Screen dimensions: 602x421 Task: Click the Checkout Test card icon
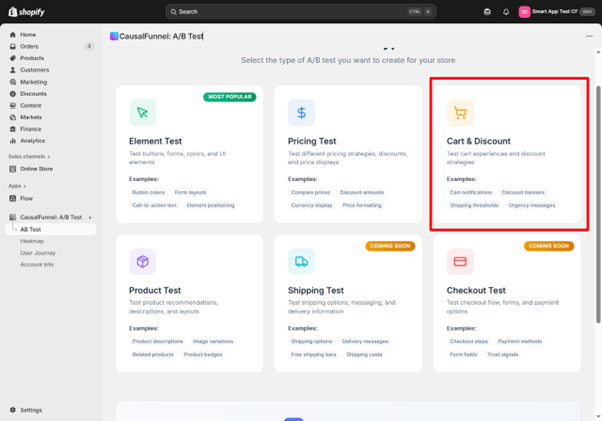pos(460,262)
